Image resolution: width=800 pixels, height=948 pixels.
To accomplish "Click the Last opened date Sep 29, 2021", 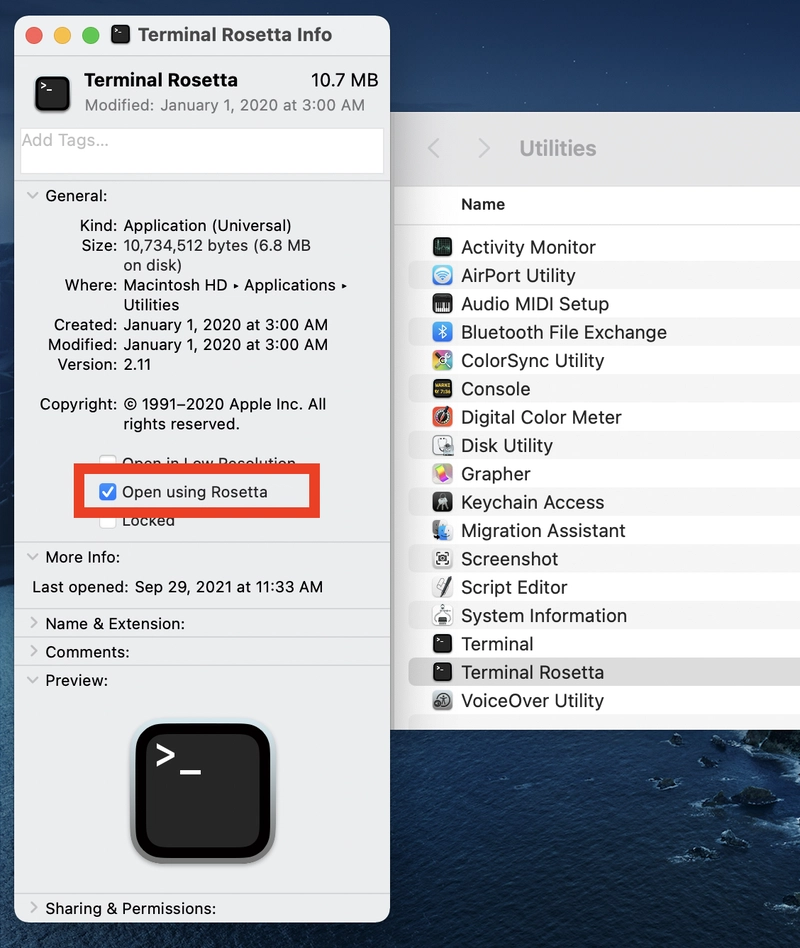I will click(229, 587).
